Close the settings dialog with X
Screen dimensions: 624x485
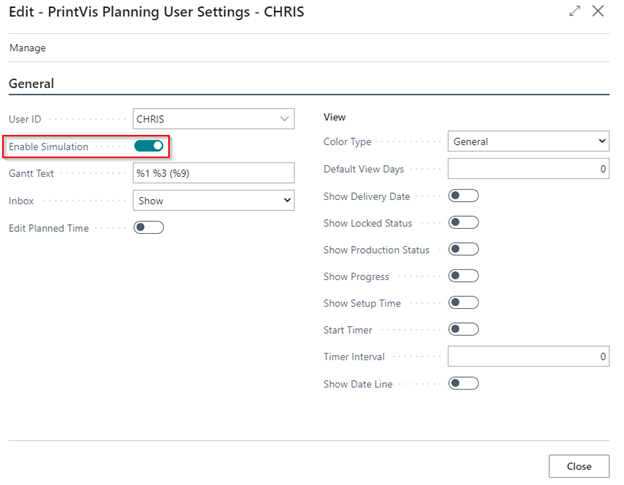(x=598, y=11)
